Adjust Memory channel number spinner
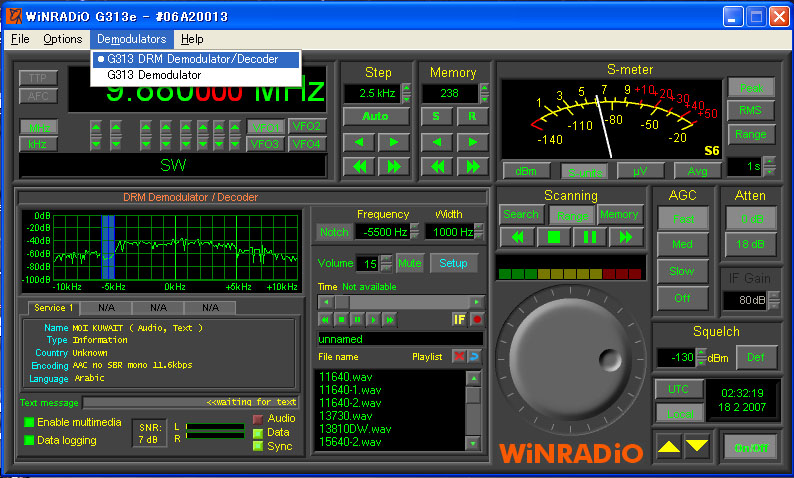This screenshot has width=794, height=478. [x=485, y=93]
